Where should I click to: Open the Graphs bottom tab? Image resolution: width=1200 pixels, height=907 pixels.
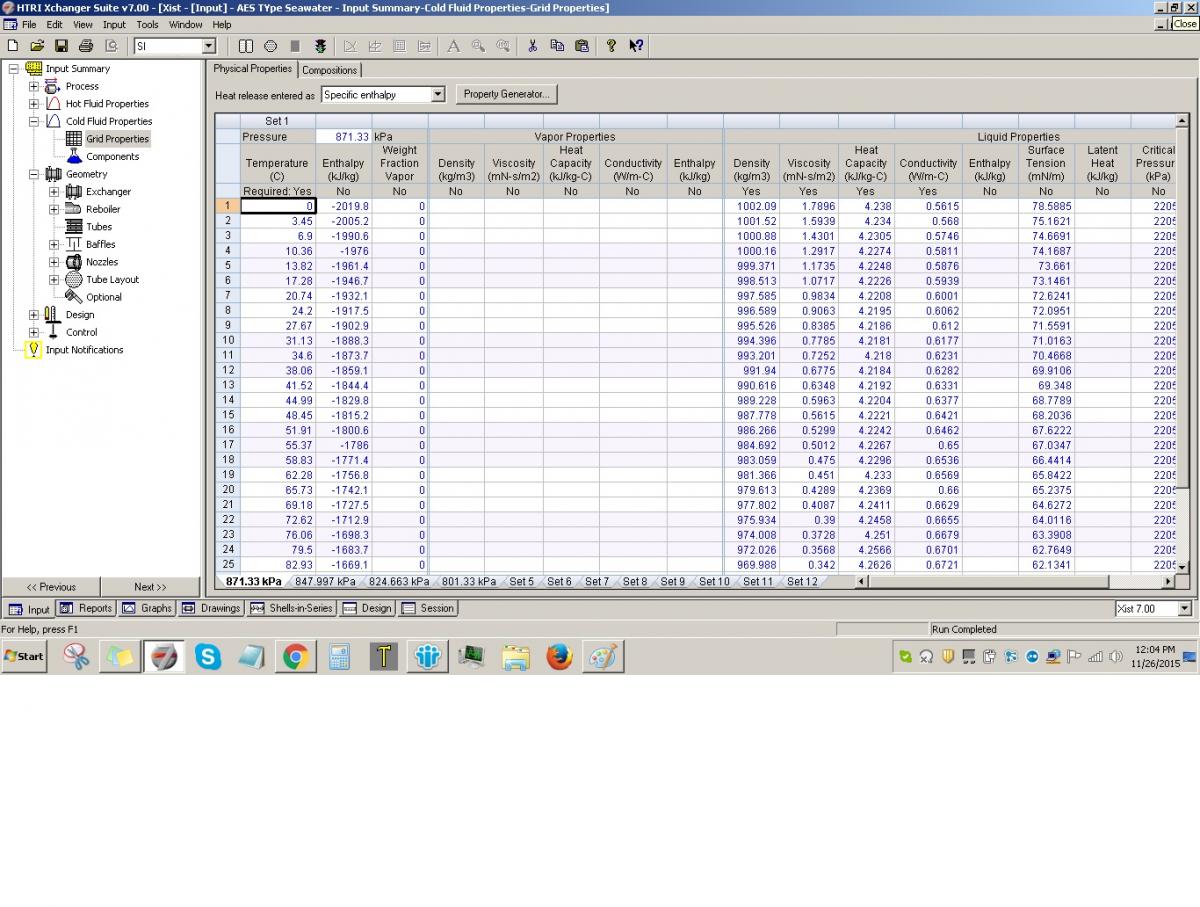point(147,608)
